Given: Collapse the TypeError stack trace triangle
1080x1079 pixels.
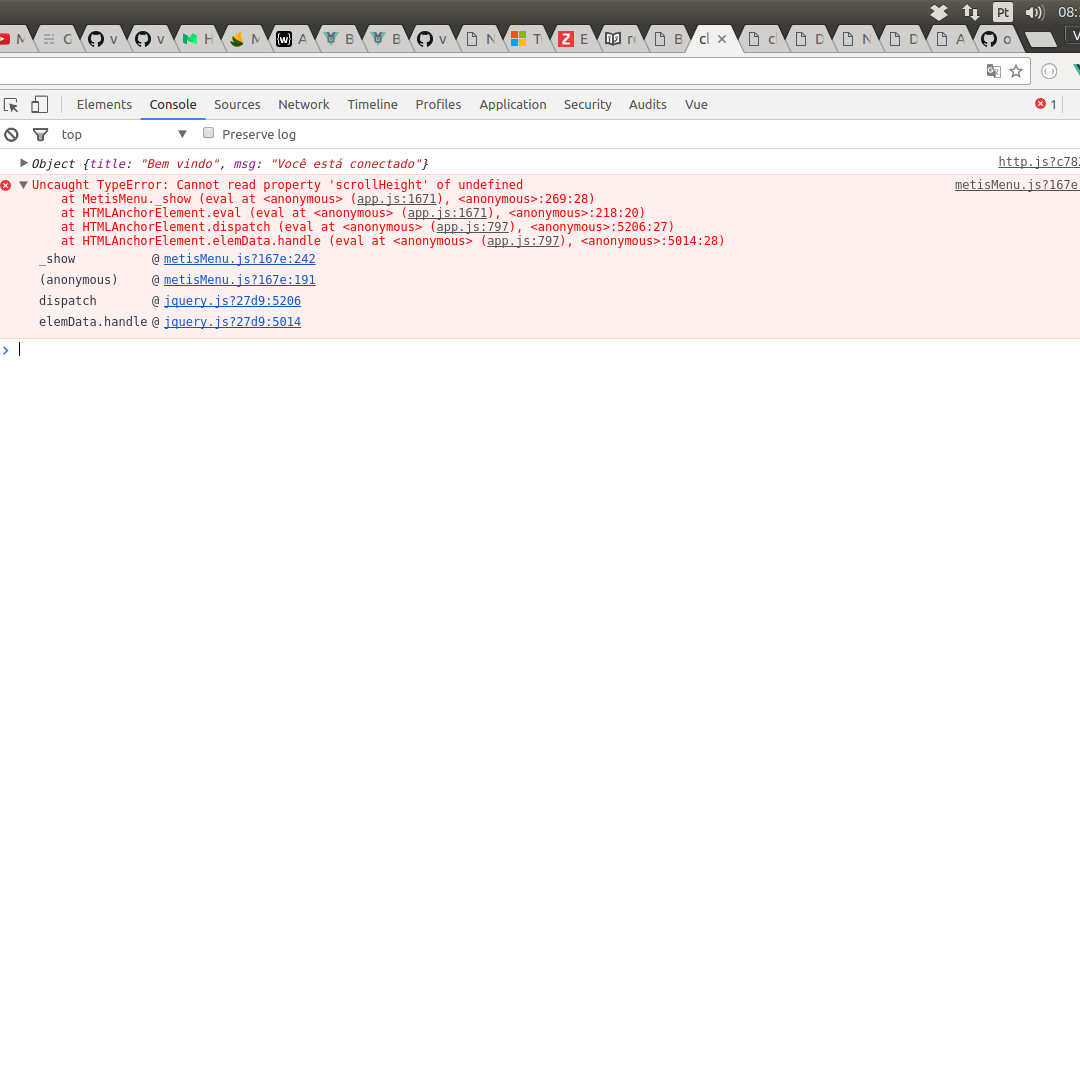Looking at the screenshot, I should 22,184.
